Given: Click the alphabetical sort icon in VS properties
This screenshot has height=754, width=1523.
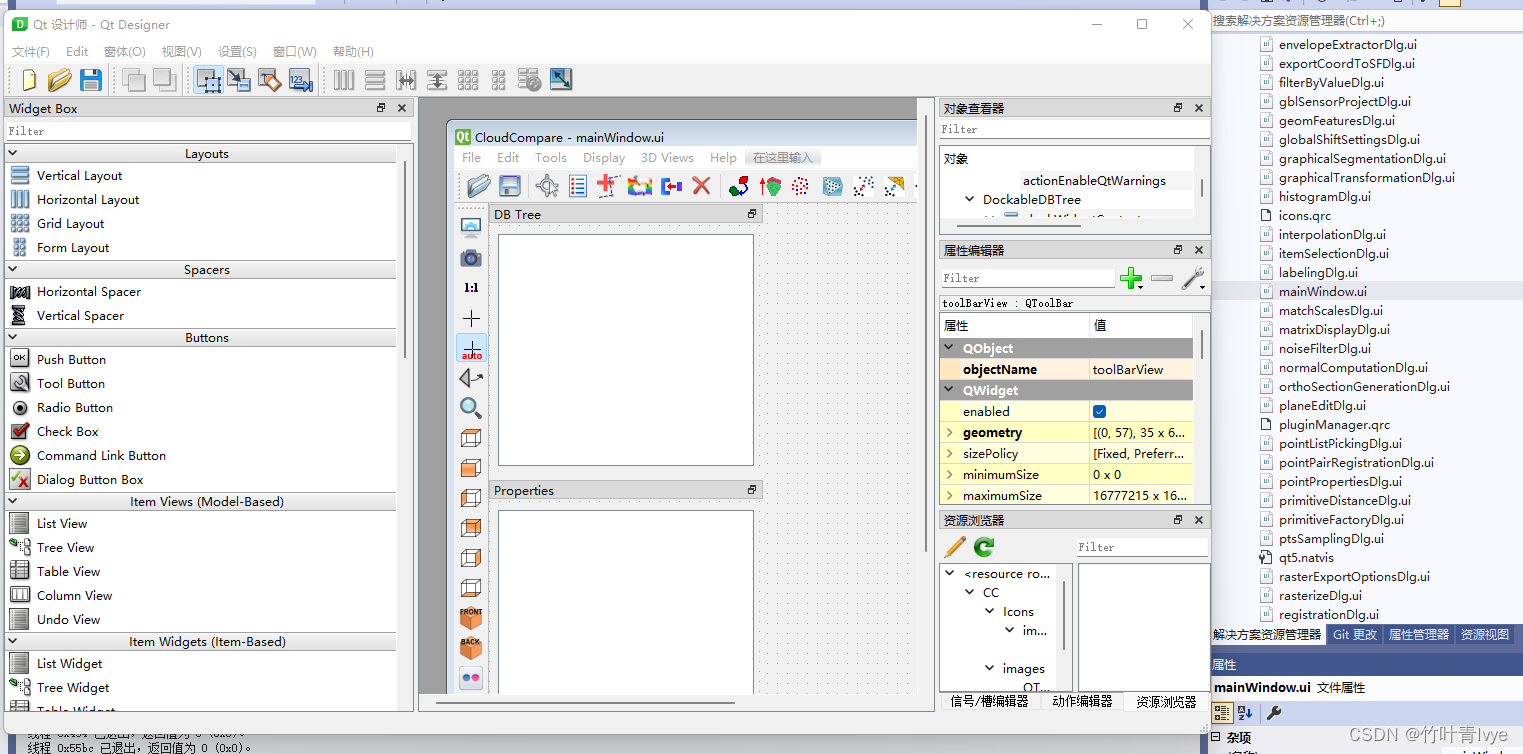Looking at the screenshot, I should point(1245,713).
